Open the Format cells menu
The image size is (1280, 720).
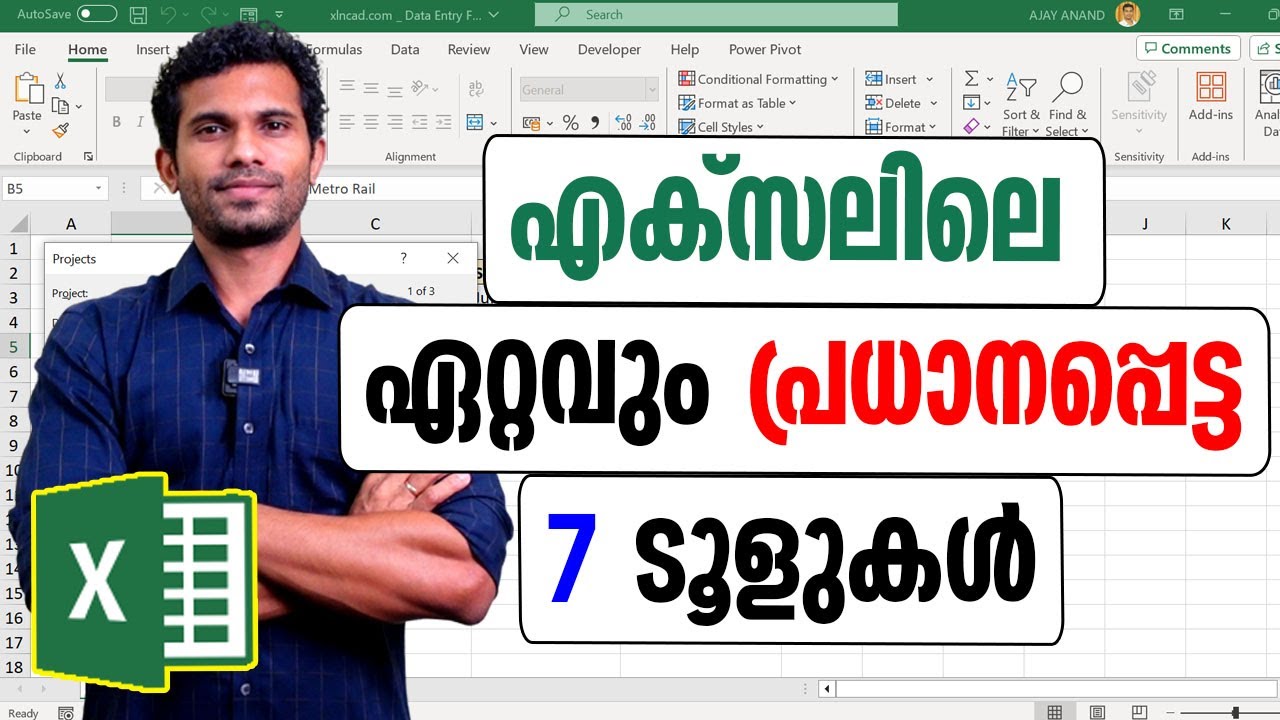(x=901, y=127)
